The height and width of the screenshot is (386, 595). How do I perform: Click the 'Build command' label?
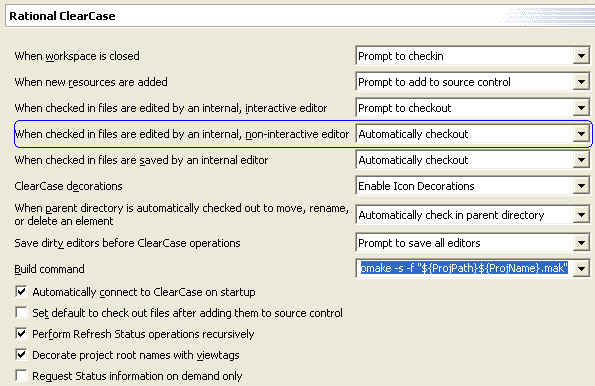click(49, 269)
